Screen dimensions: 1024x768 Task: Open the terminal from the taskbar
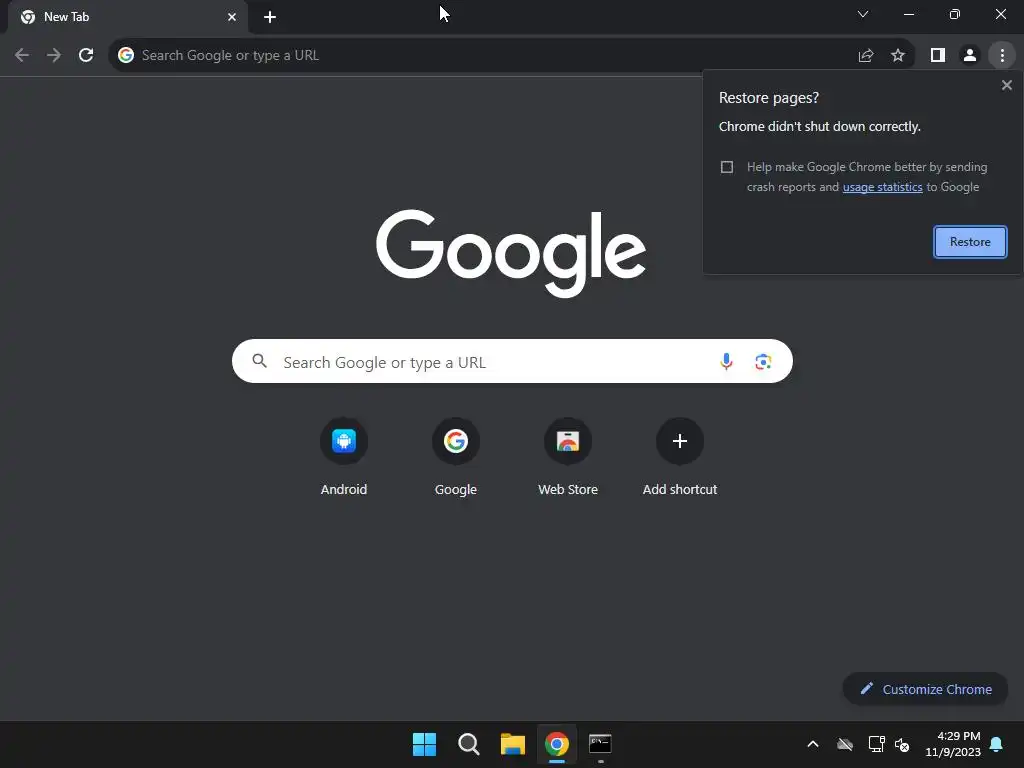(600, 744)
